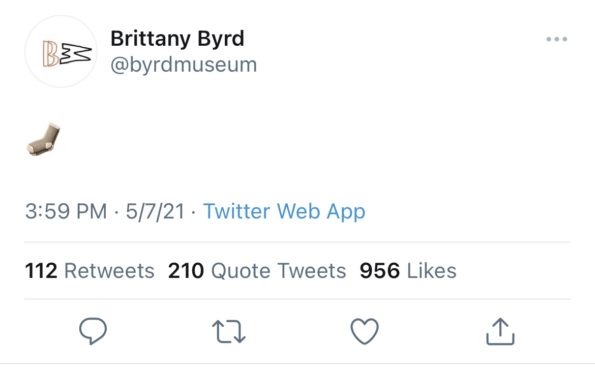The width and height of the screenshot is (595, 375).
Task: Open the share arrow icon
Action: click(500, 331)
